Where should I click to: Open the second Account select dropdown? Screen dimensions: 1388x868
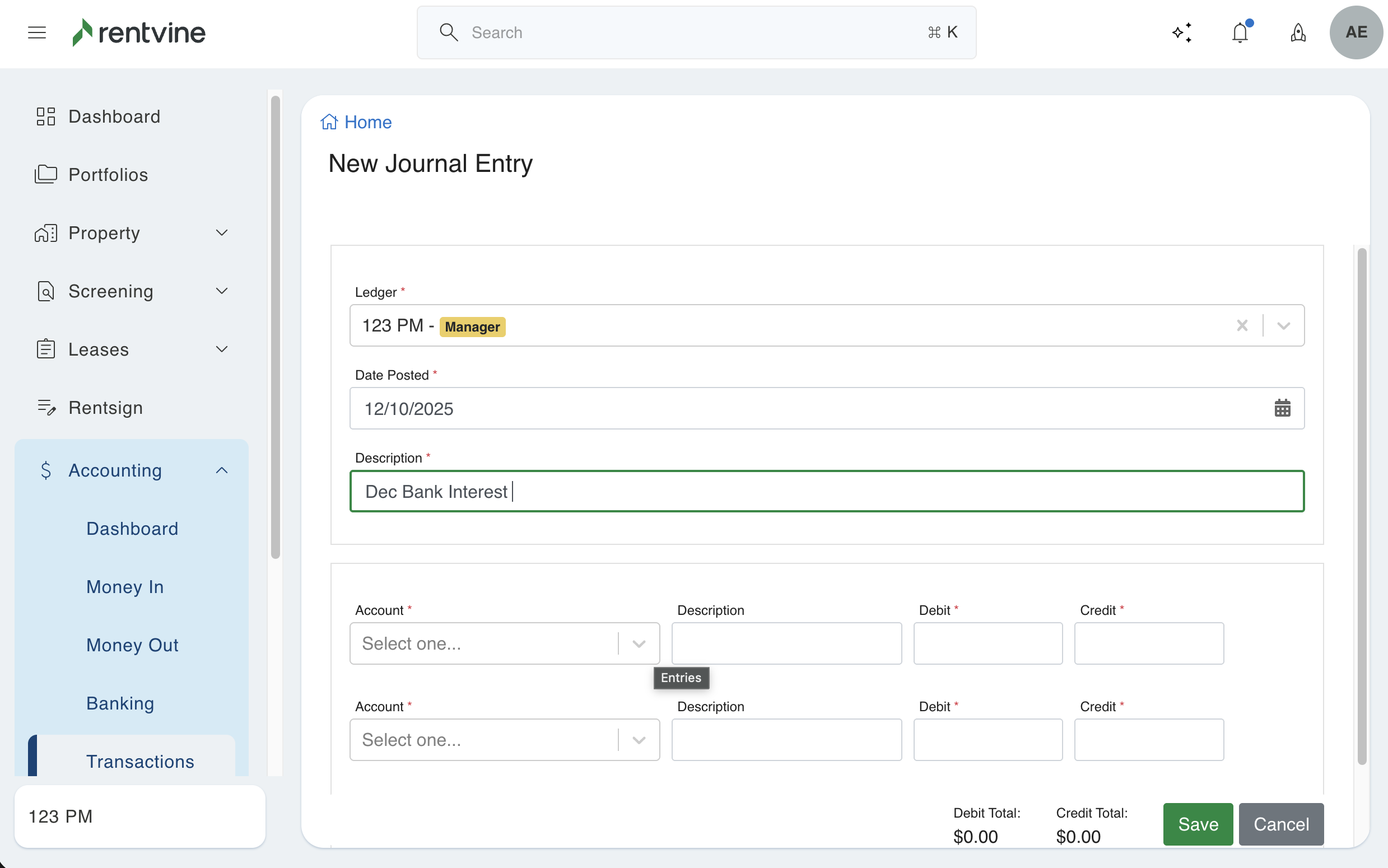pyautogui.click(x=504, y=739)
